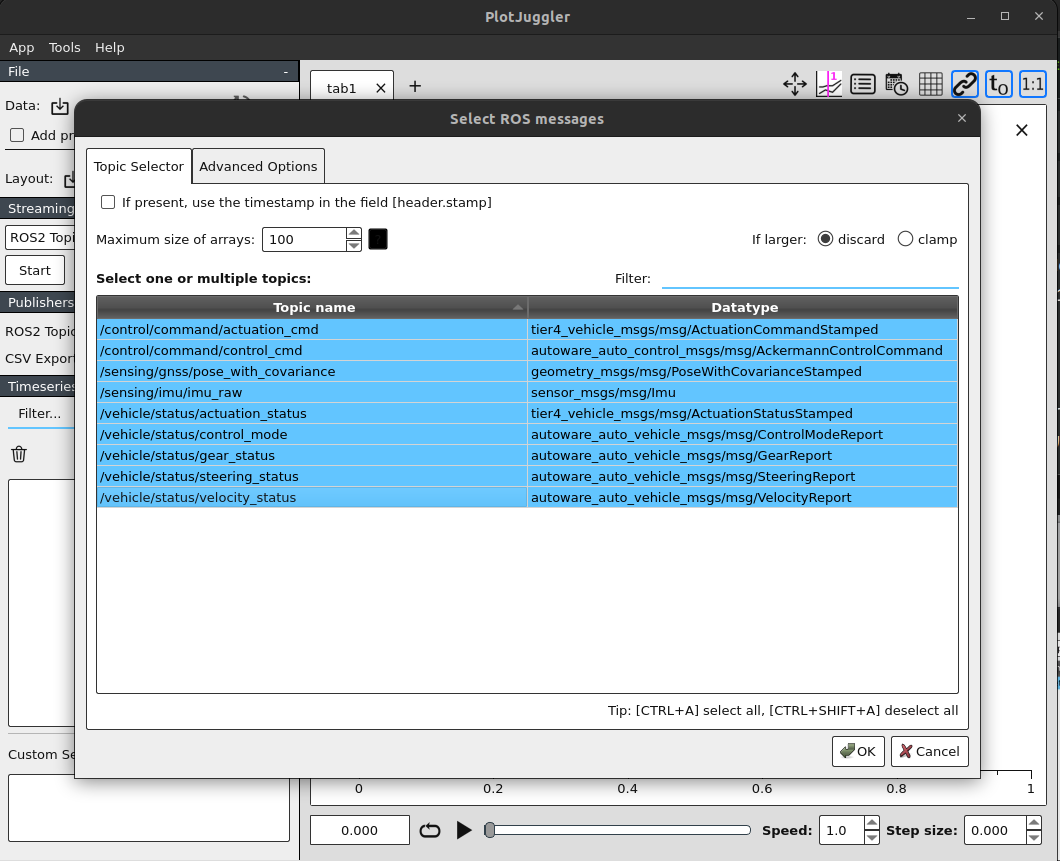
Task: Select the discard radio option
Action: click(825, 239)
